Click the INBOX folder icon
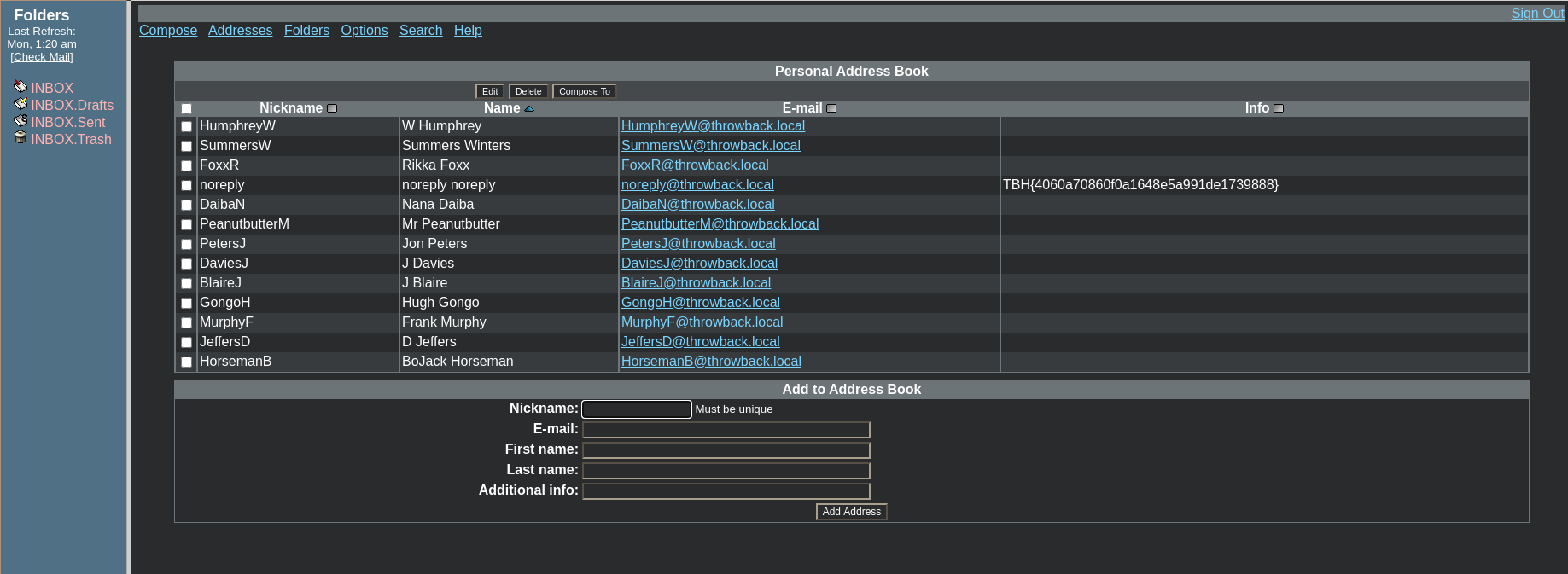This screenshot has width=1568, height=574. [x=20, y=87]
